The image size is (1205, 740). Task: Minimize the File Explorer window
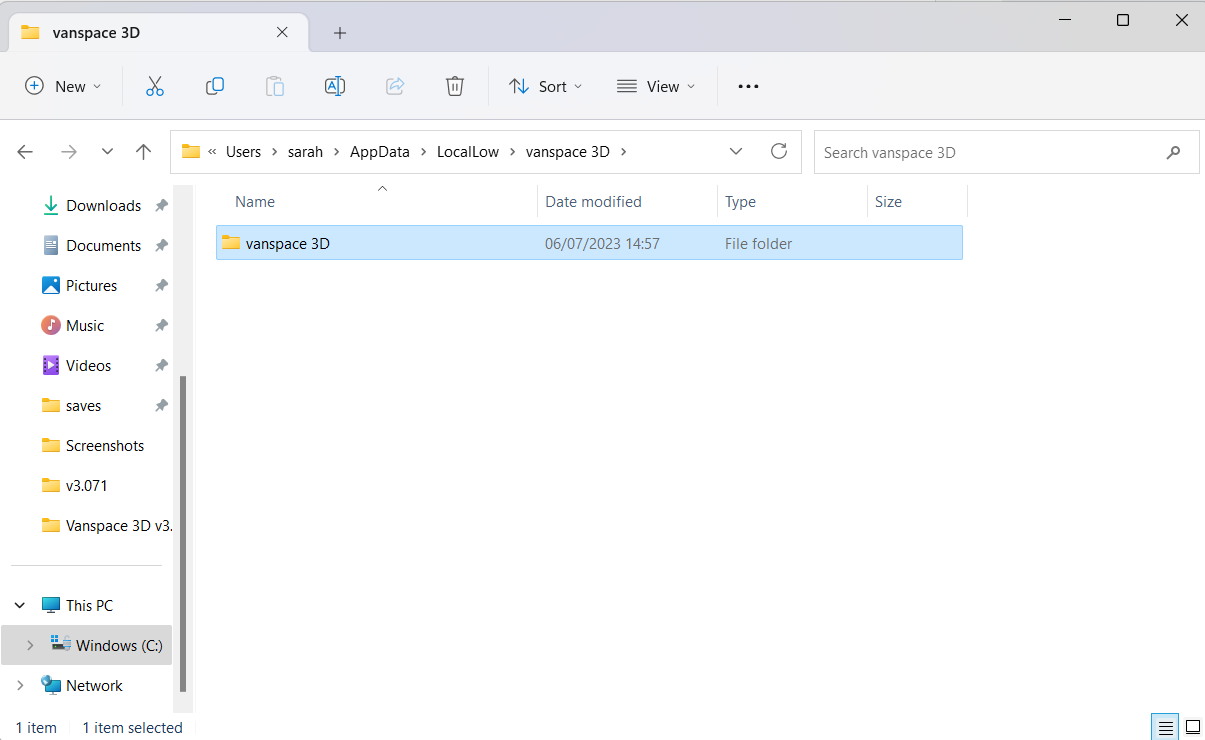click(1065, 20)
